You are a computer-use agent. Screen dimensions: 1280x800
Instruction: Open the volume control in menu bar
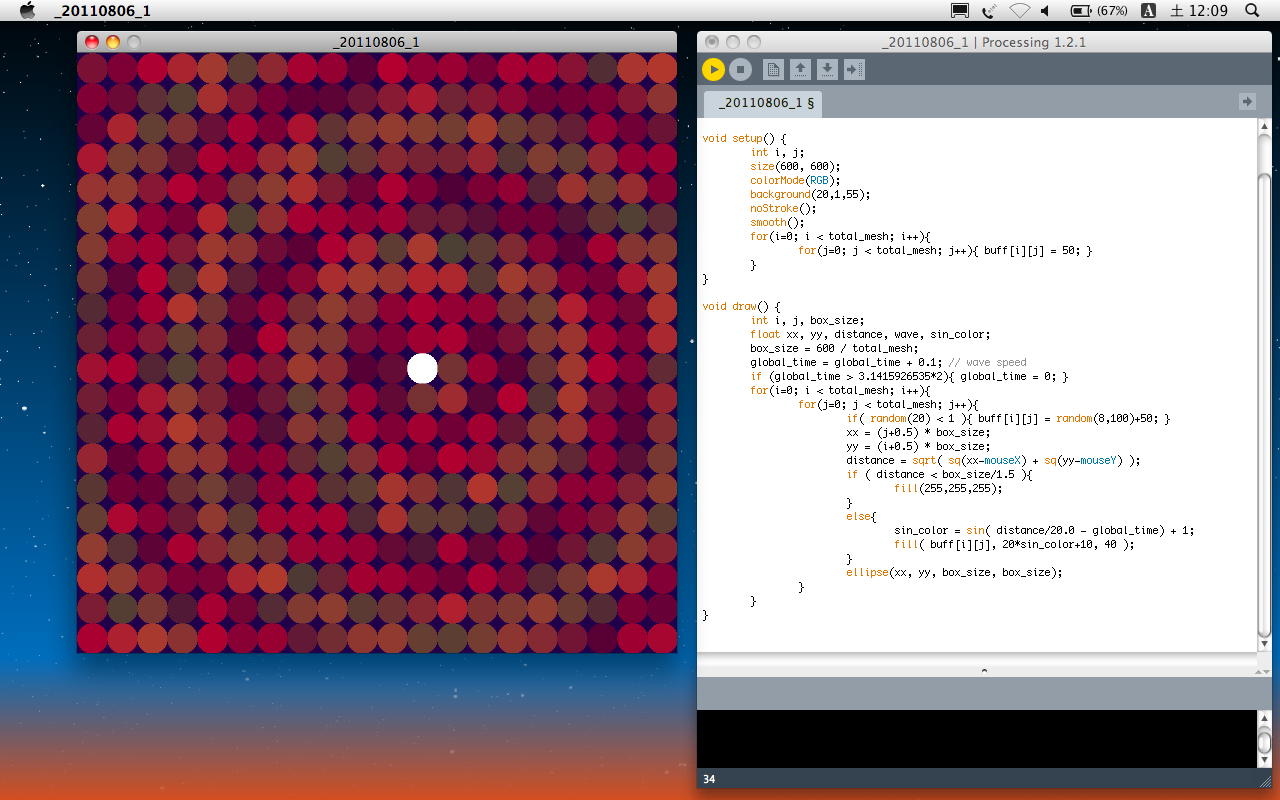(1046, 11)
